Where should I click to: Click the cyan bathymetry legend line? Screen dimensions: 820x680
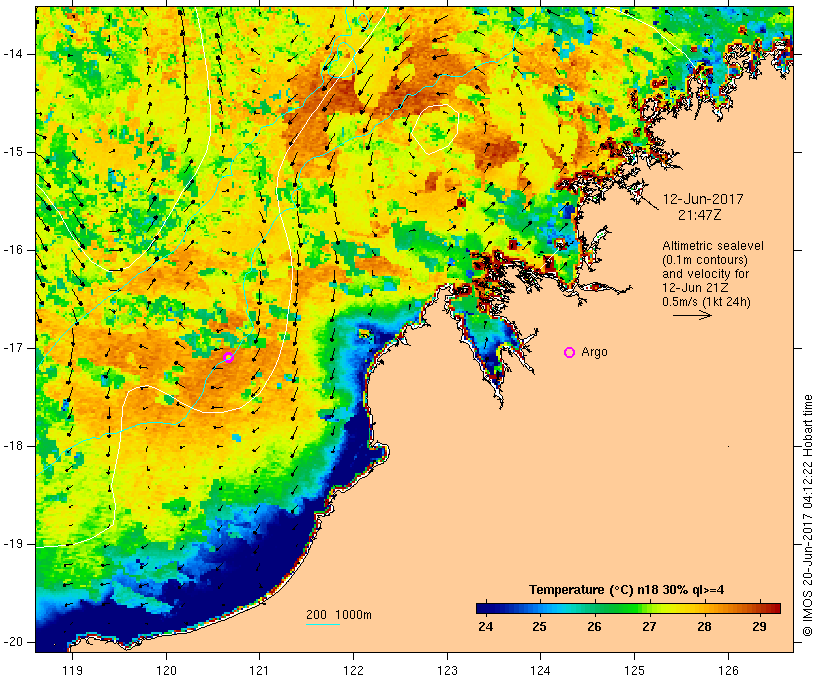coord(323,624)
